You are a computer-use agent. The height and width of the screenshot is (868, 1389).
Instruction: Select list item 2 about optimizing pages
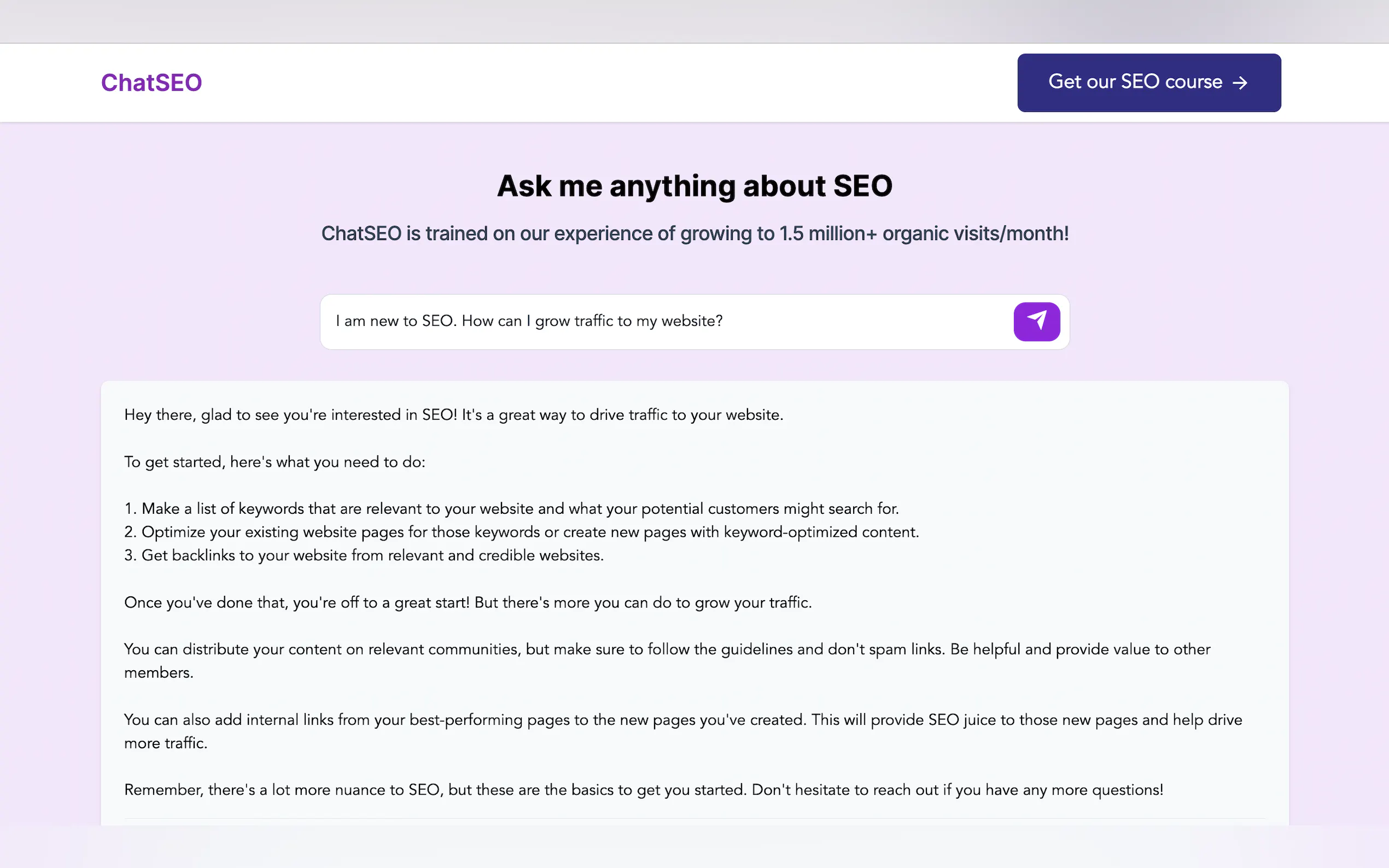521,532
